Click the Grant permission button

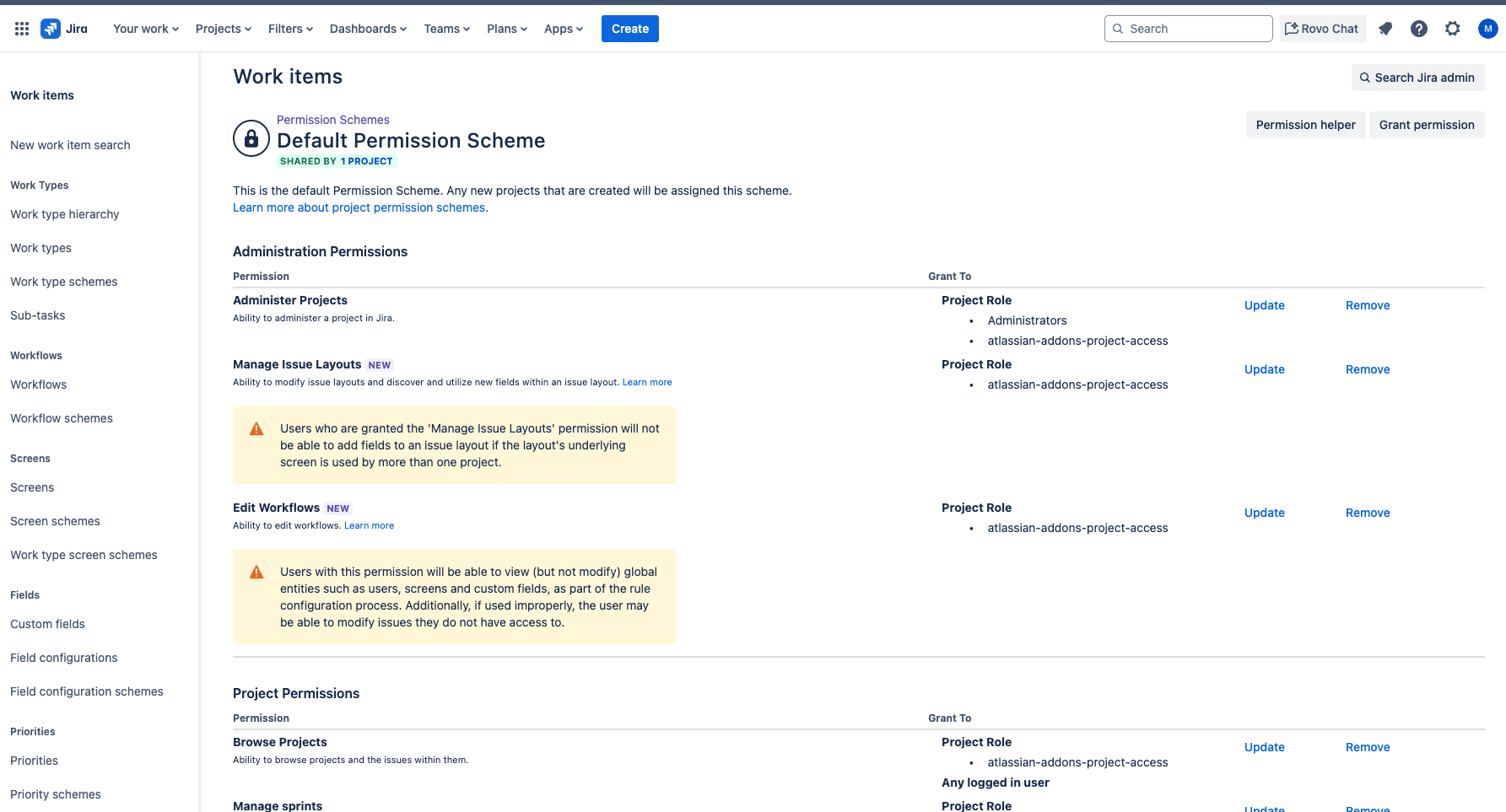1427,124
